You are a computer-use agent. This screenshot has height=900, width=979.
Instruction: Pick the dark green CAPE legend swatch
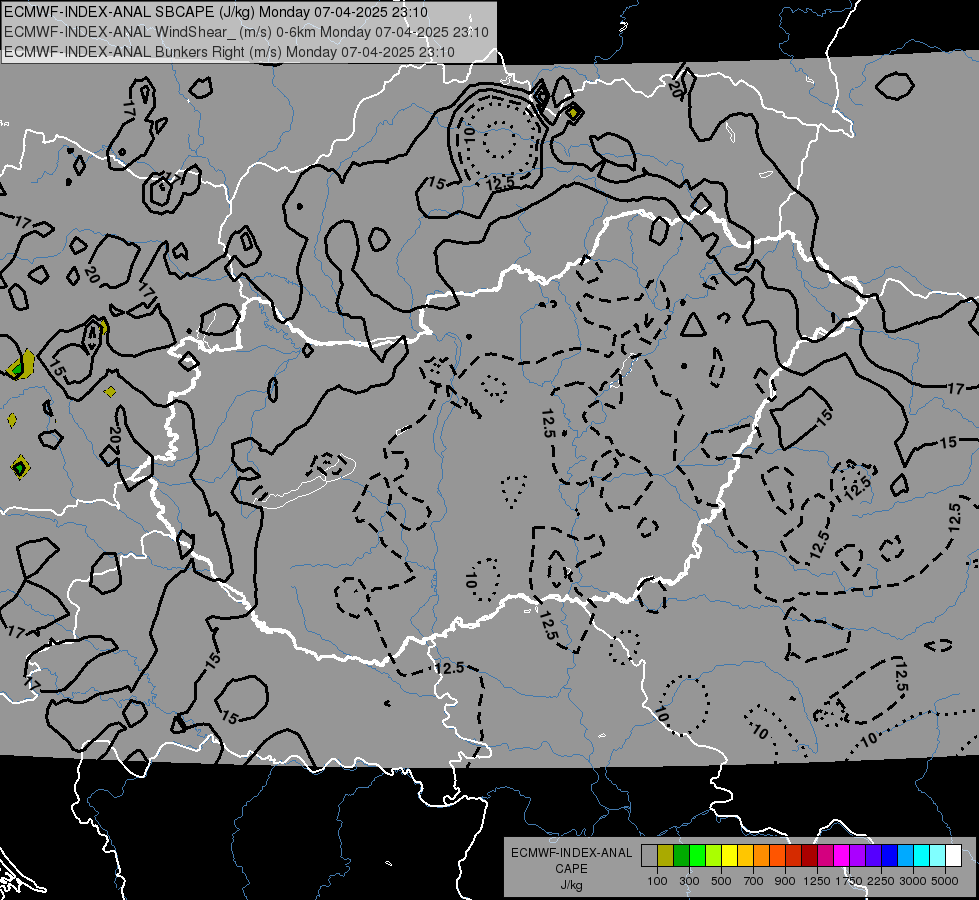[x=681, y=856]
